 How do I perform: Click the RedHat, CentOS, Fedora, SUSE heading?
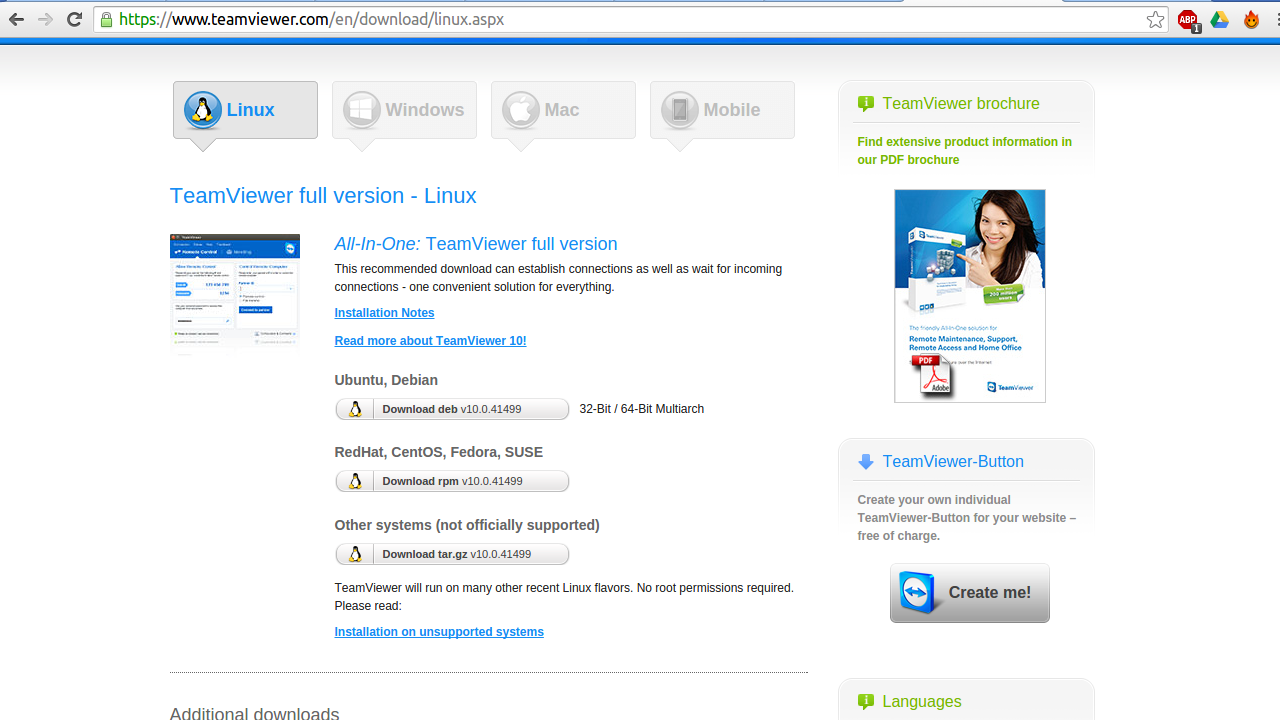pos(439,452)
